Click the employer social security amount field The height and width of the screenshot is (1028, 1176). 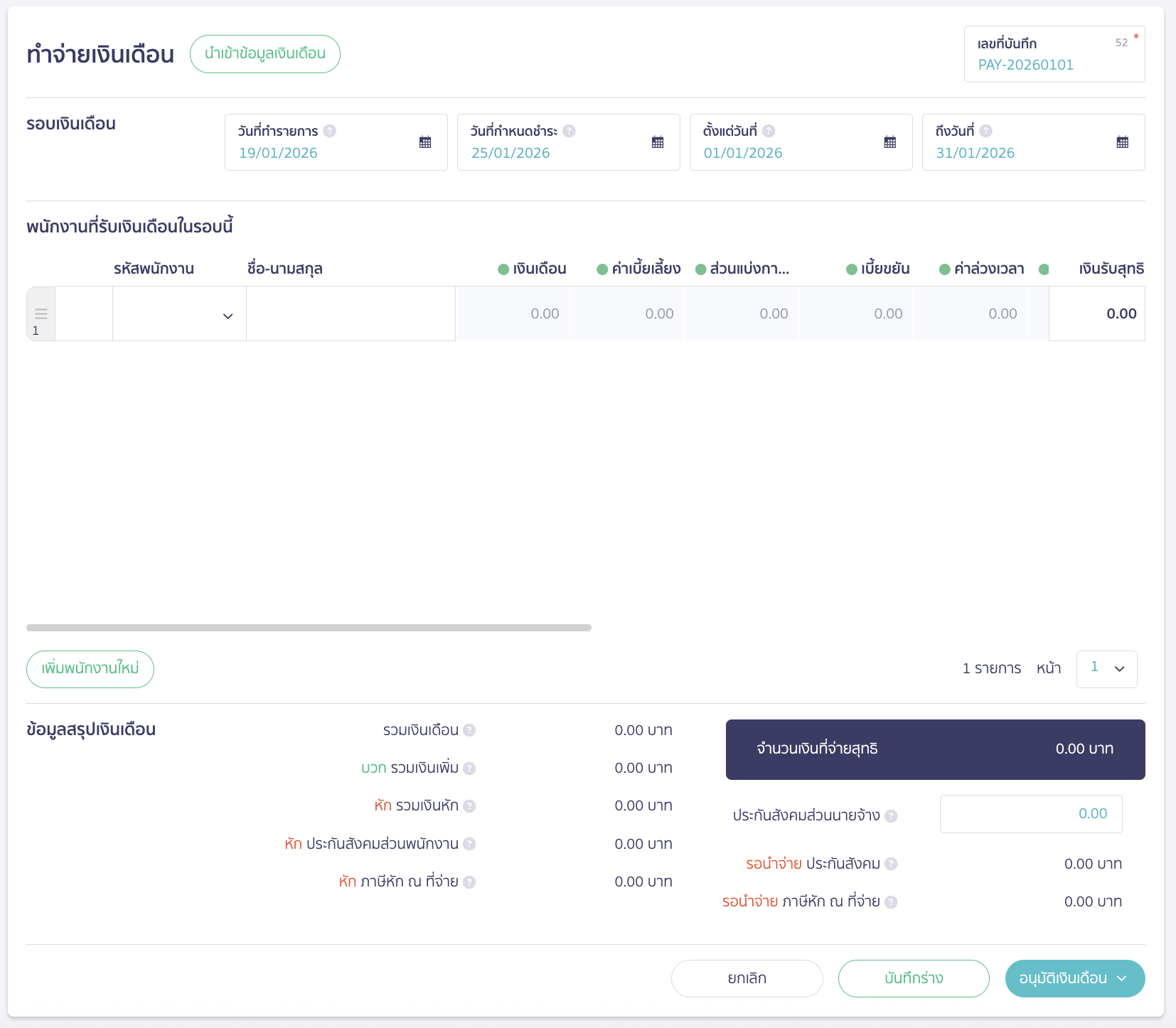(1031, 814)
